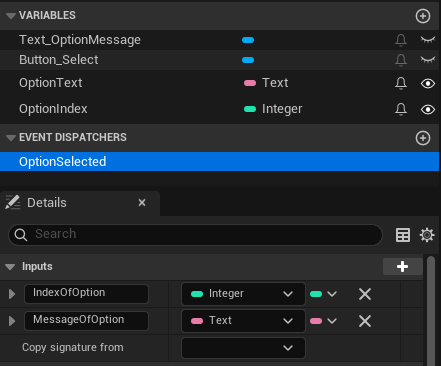The image size is (441, 366).
Task: Collapse the Variables section
Action: click(x=11, y=16)
